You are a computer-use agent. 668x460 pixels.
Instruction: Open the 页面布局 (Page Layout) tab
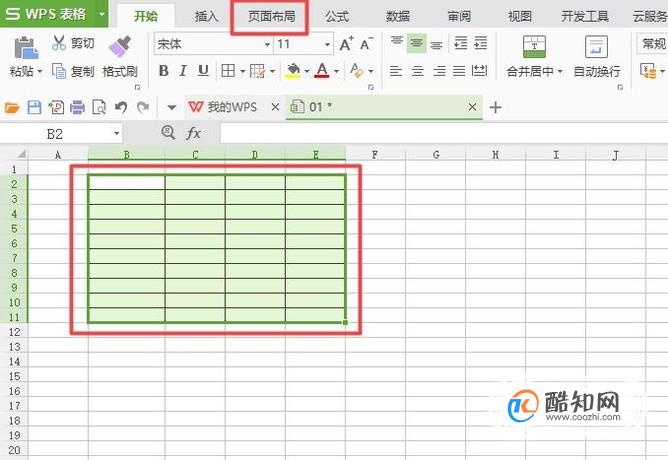click(x=272, y=17)
